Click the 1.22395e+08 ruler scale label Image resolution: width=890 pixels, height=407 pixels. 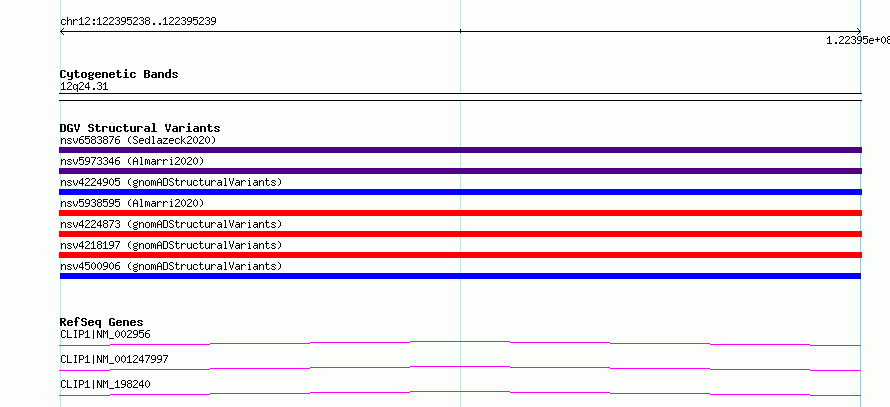(858, 40)
